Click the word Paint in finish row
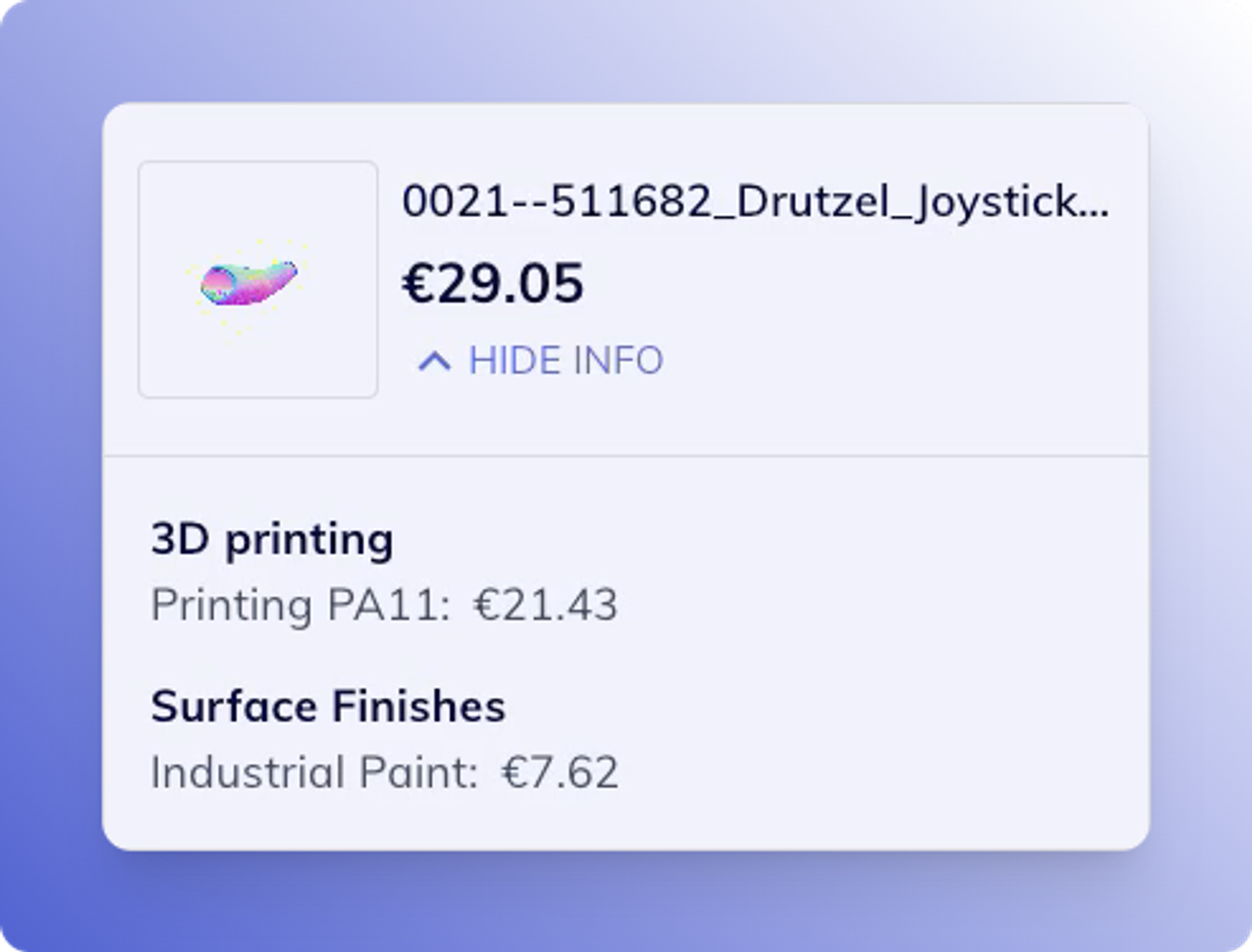 (419, 773)
